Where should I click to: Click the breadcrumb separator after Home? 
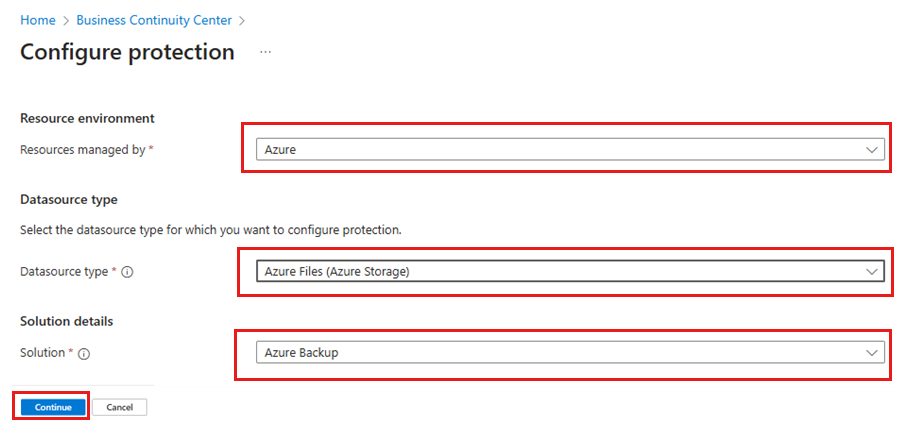pos(66,21)
